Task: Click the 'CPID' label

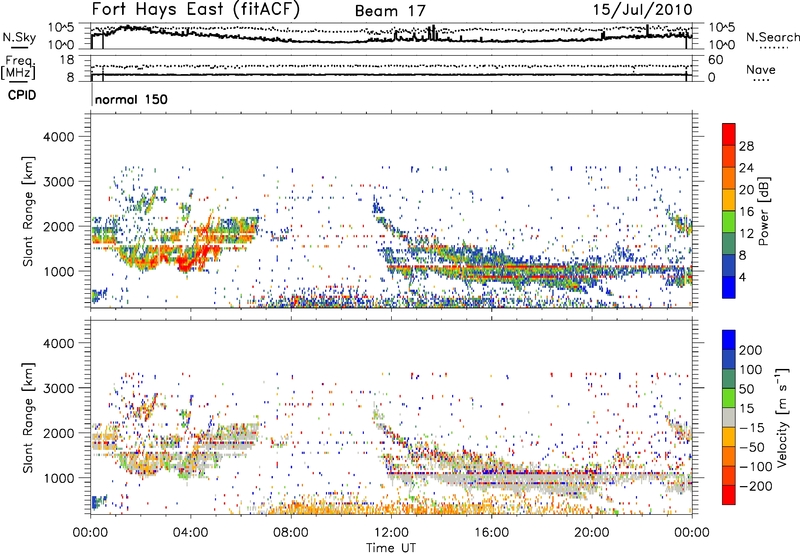Action: 22,95
